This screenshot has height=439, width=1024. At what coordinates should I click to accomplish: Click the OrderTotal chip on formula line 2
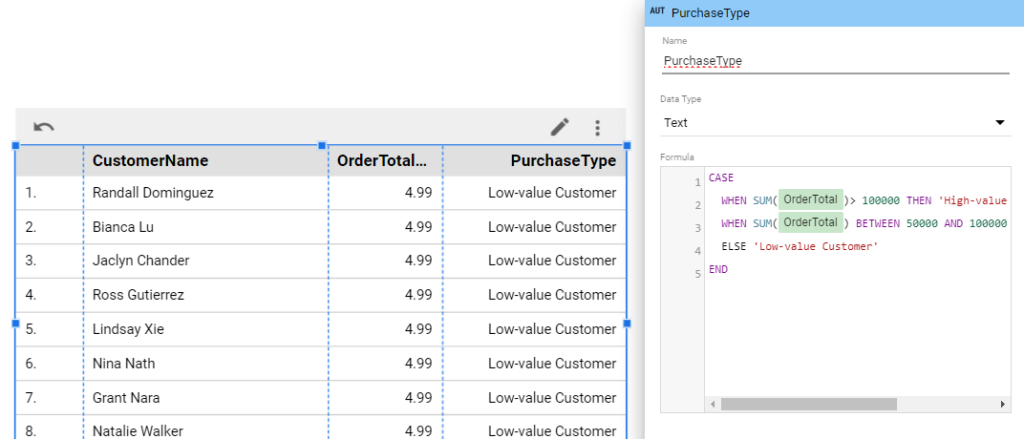tap(810, 199)
